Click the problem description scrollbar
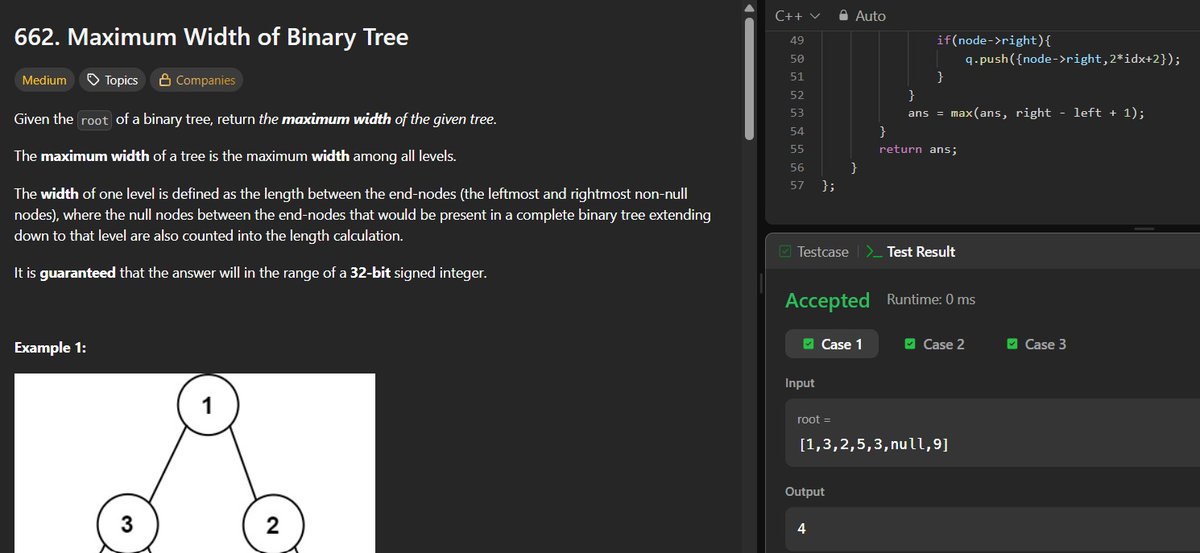This screenshot has width=1200, height=553. click(751, 80)
